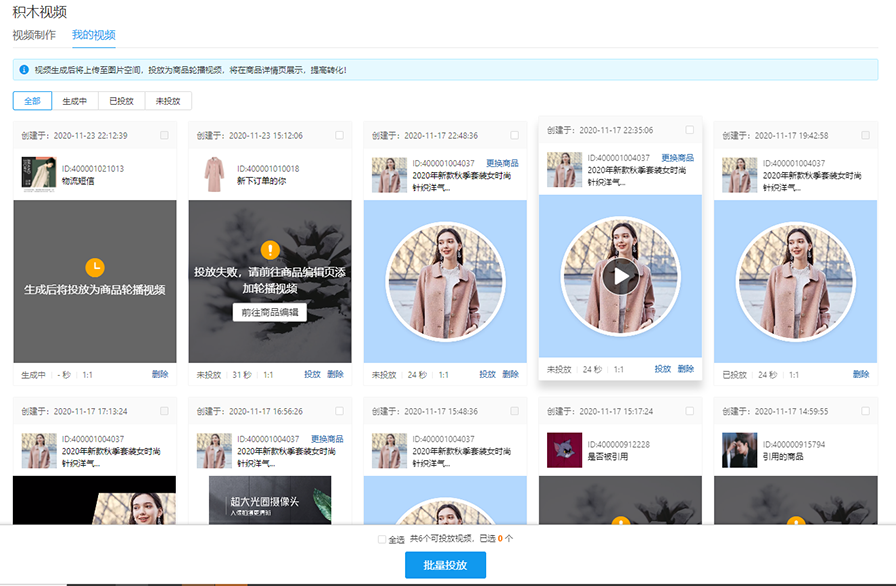
Task: Click product ID 400000912228
Action: [618, 444]
